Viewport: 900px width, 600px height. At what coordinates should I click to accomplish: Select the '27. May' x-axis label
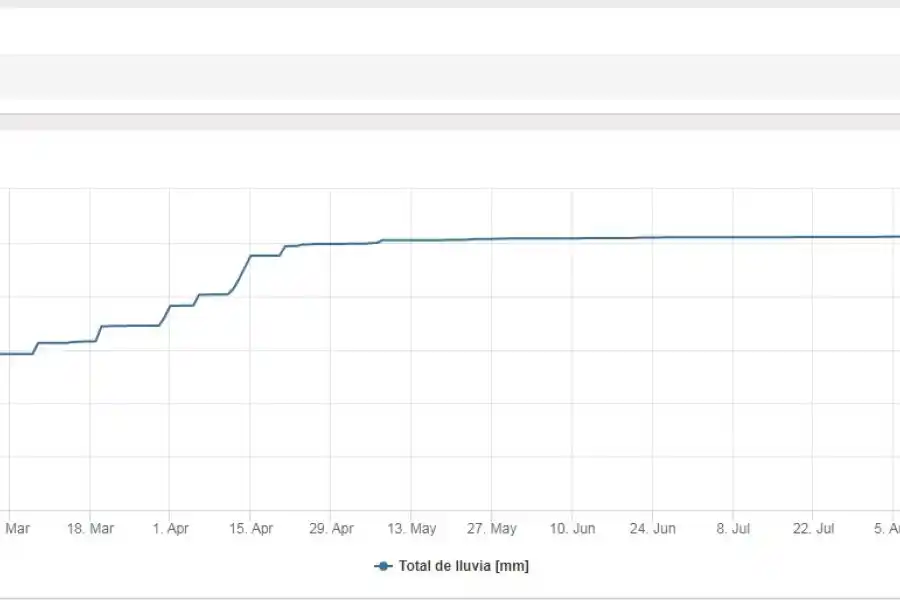pyautogui.click(x=492, y=529)
